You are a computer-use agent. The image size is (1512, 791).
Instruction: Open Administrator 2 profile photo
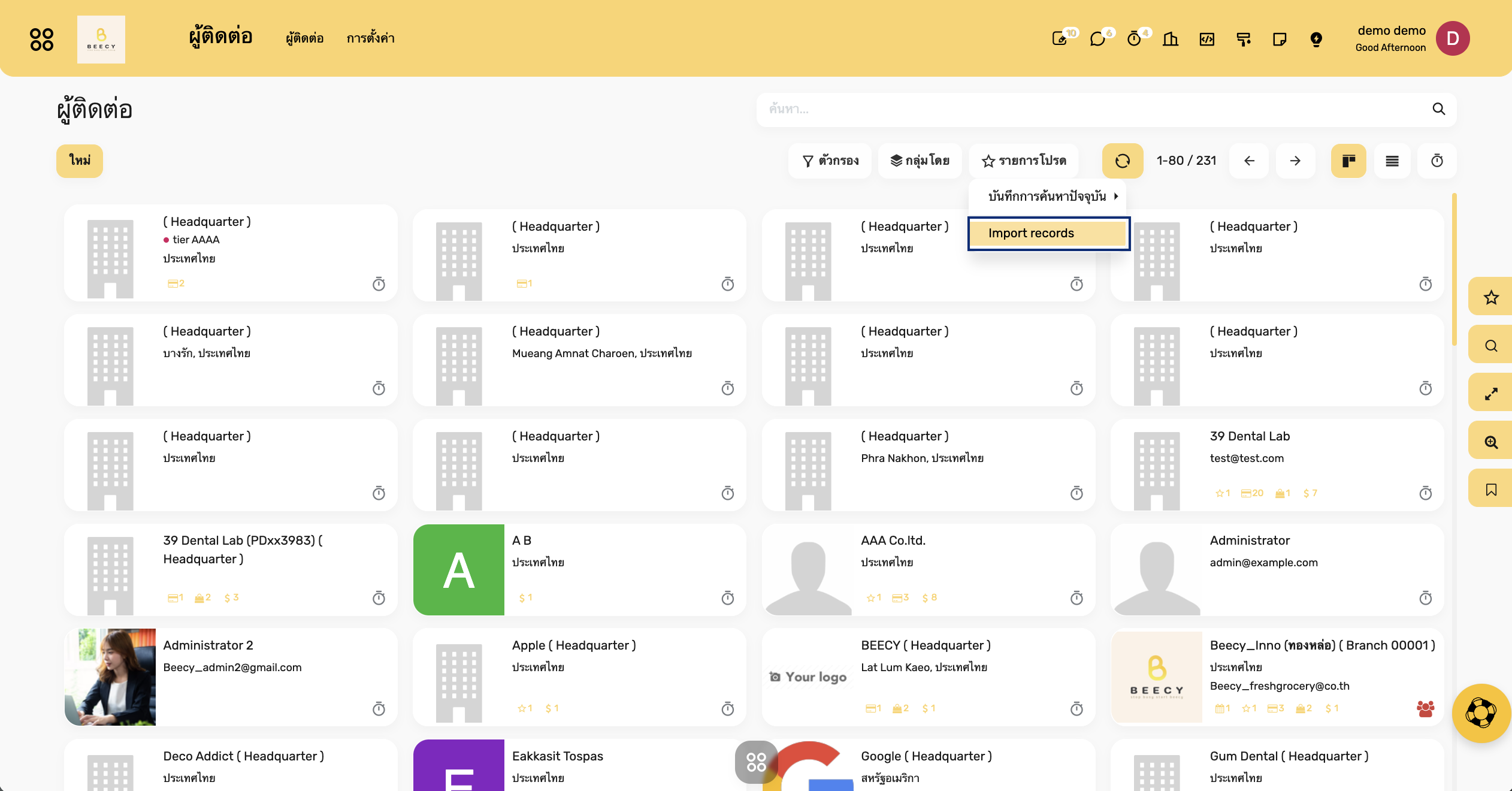click(x=110, y=677)
